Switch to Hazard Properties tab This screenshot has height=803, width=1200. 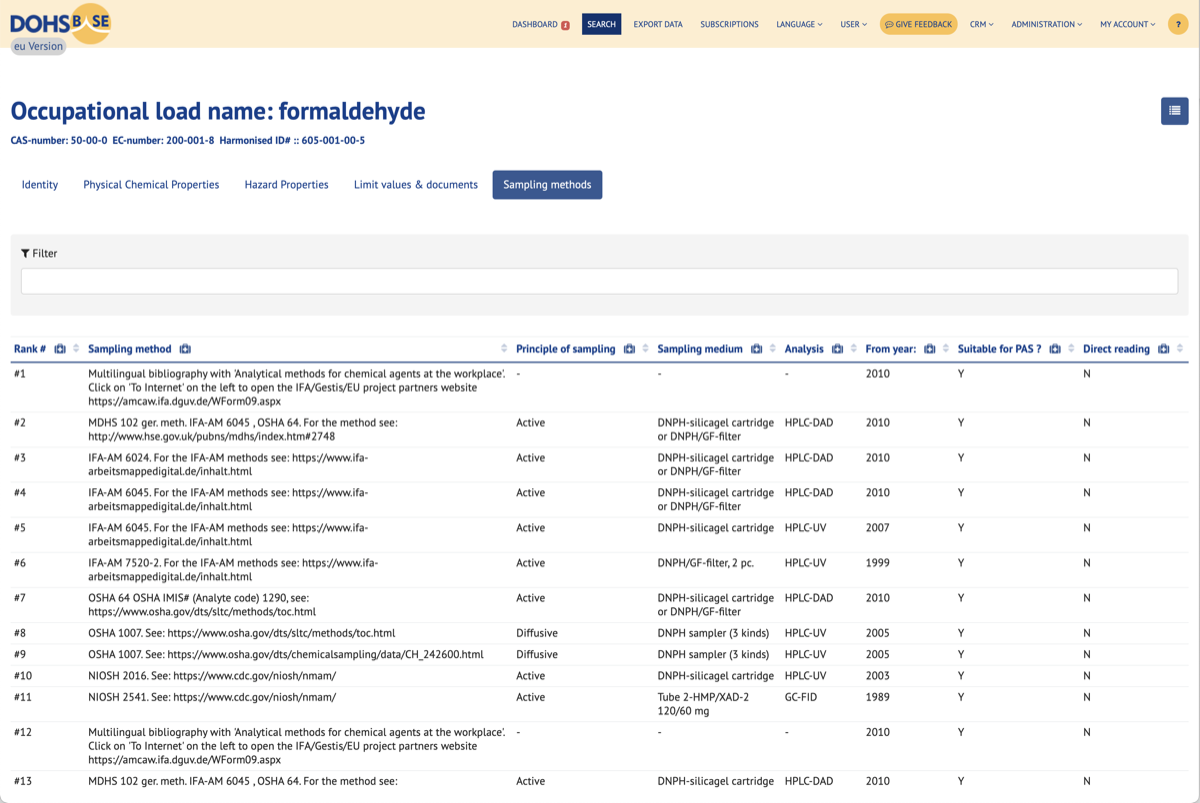point(286,185)
